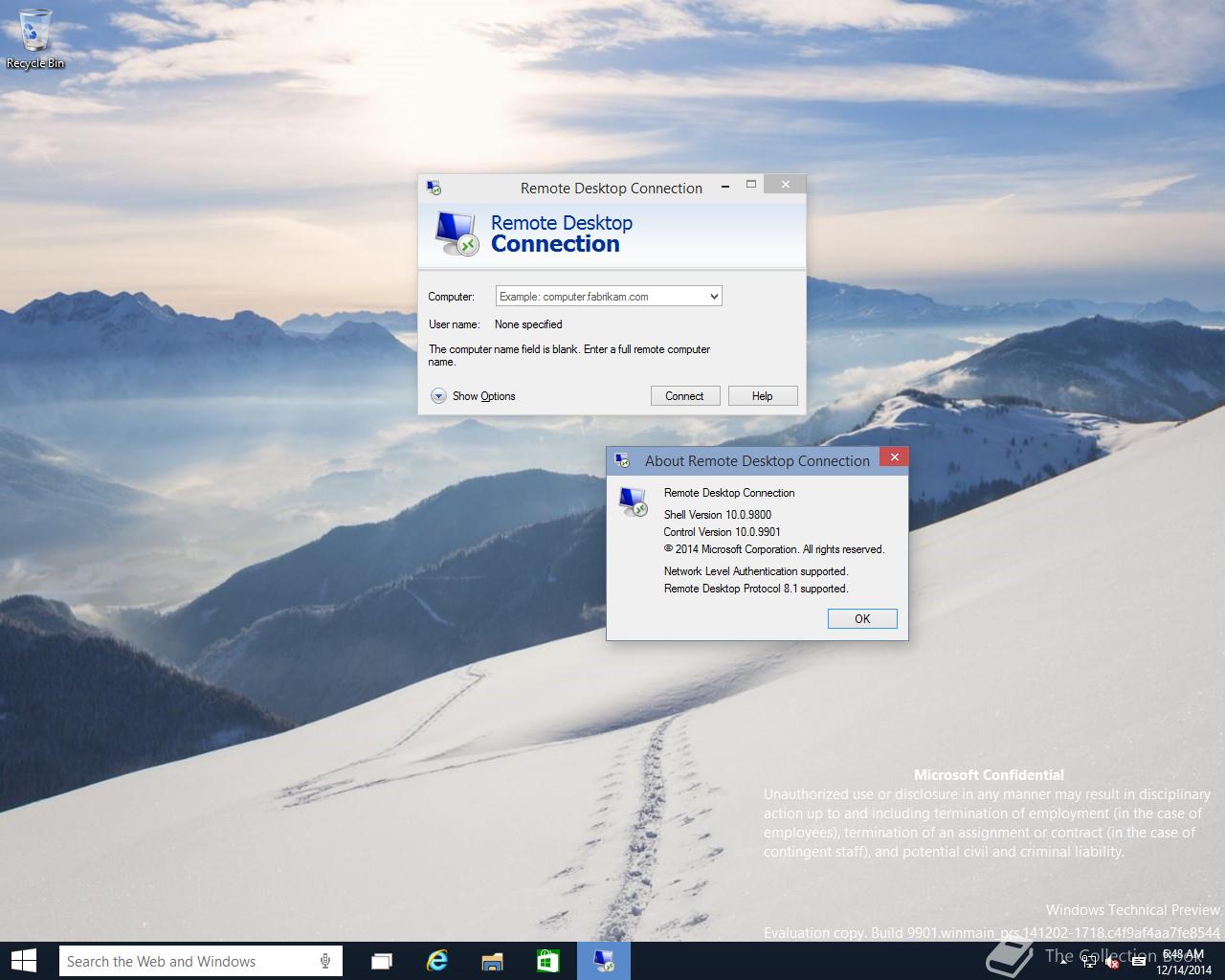Click the About dialog title bar icon
The image size is (1225, 980).
pyautogui.click(x=622, y=460)
